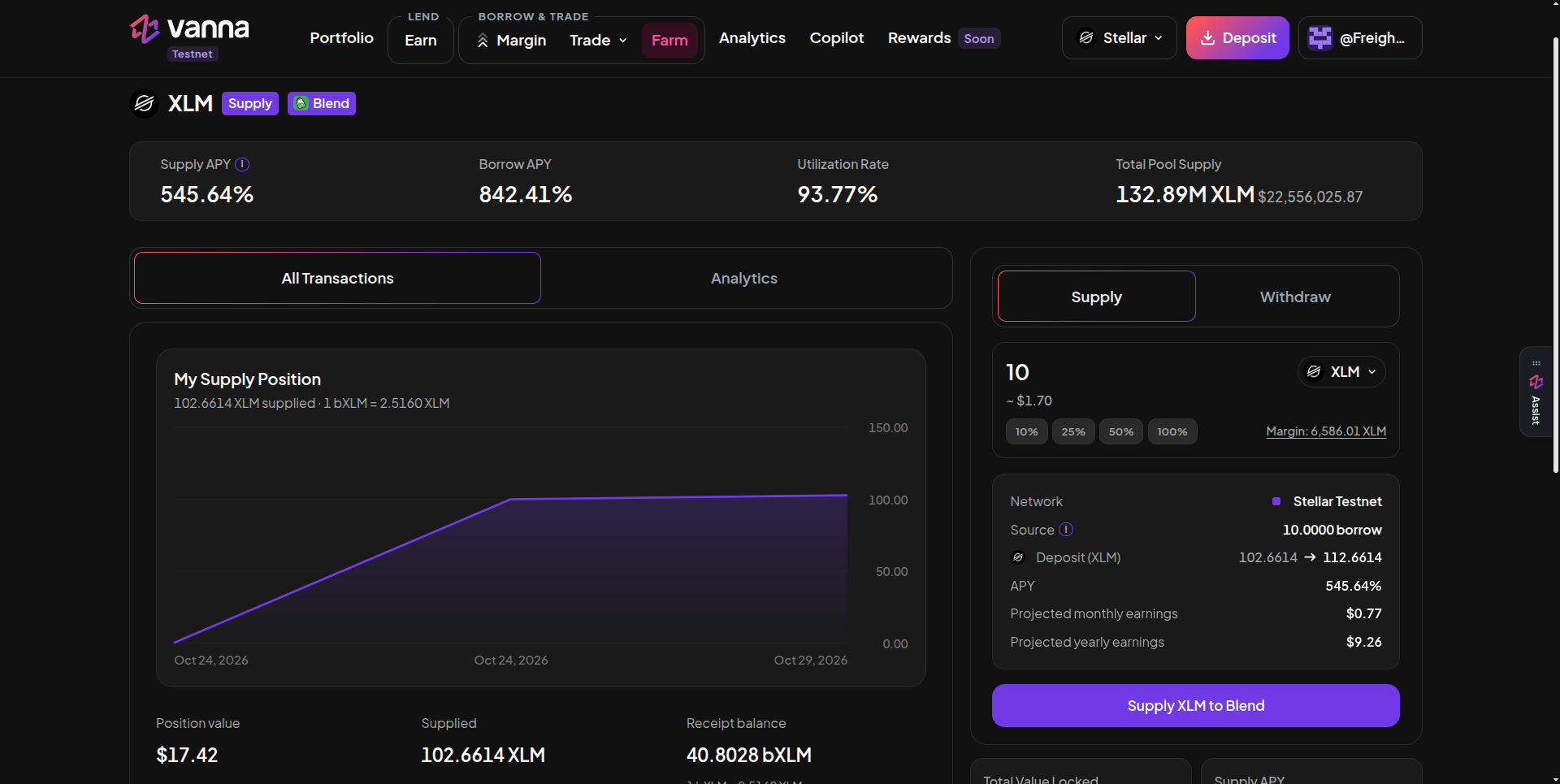Viewport: 1560px width, 784px height.
Task: Open the Earn section
Action: tap(421, 41)
